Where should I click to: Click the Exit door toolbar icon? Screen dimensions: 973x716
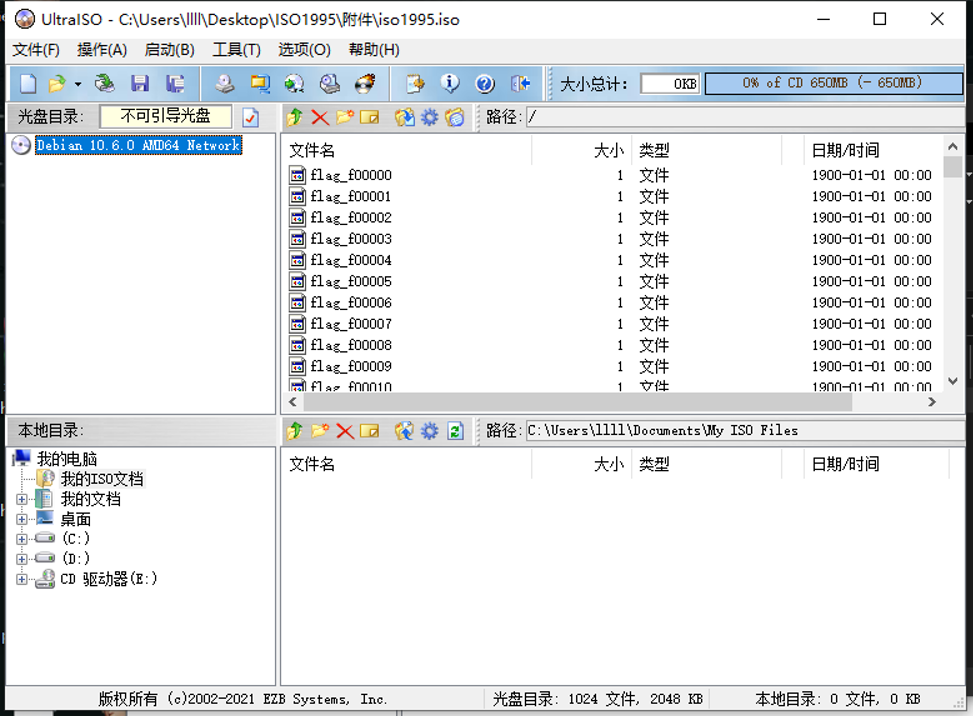520,84
